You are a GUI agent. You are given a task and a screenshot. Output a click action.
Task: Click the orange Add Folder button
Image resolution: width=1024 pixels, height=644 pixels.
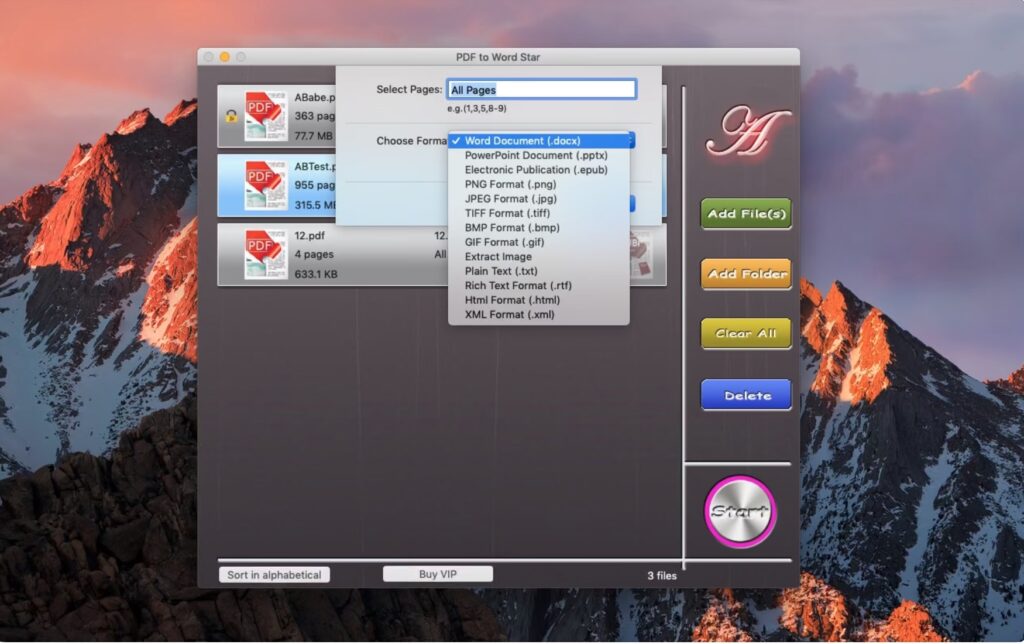click(745, 273)
